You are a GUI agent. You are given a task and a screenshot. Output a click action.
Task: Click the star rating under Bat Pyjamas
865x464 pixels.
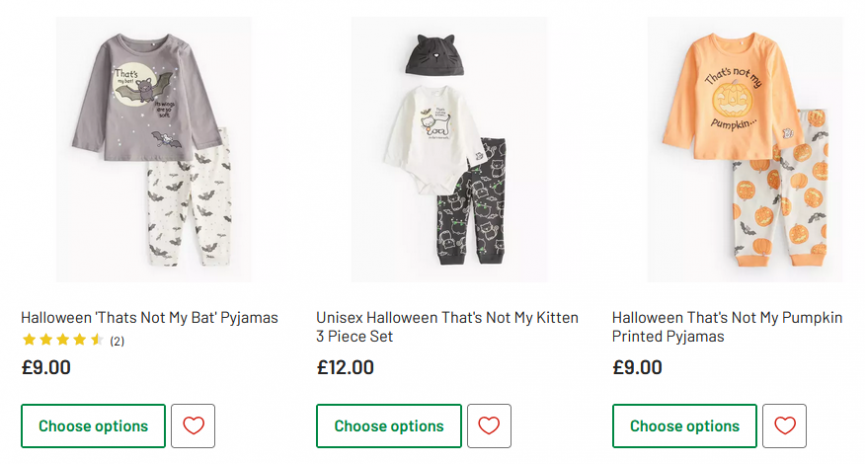coord(63,340)
